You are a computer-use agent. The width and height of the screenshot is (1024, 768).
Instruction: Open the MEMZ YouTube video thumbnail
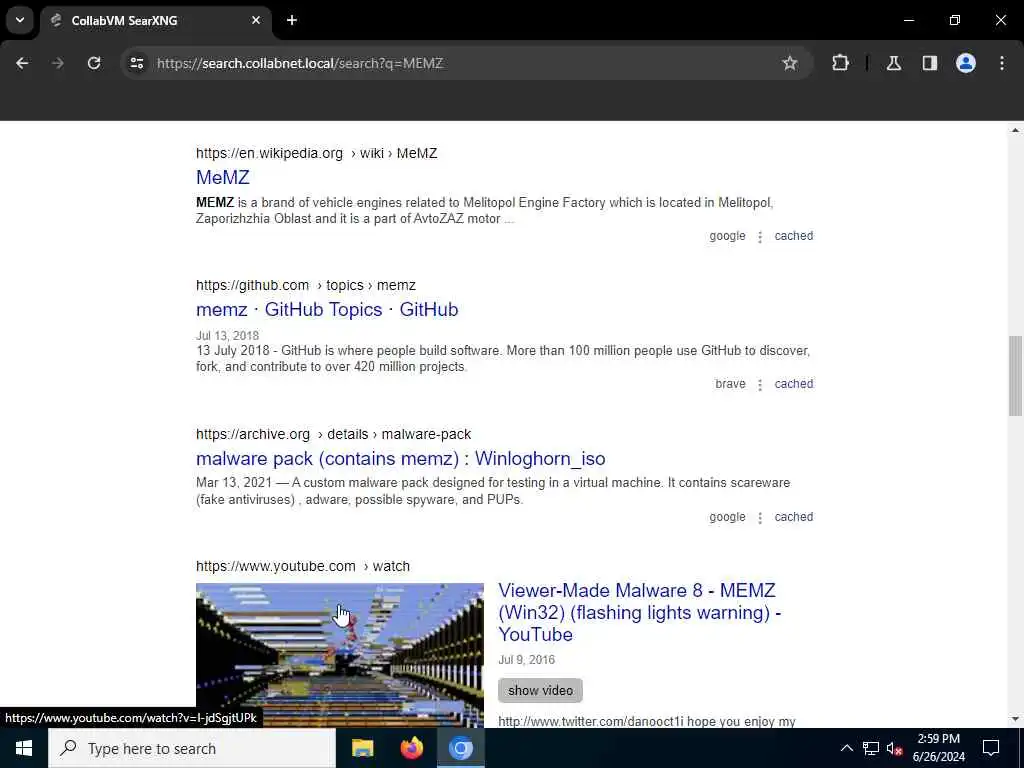pyautogui.click(x=340, y=655)
